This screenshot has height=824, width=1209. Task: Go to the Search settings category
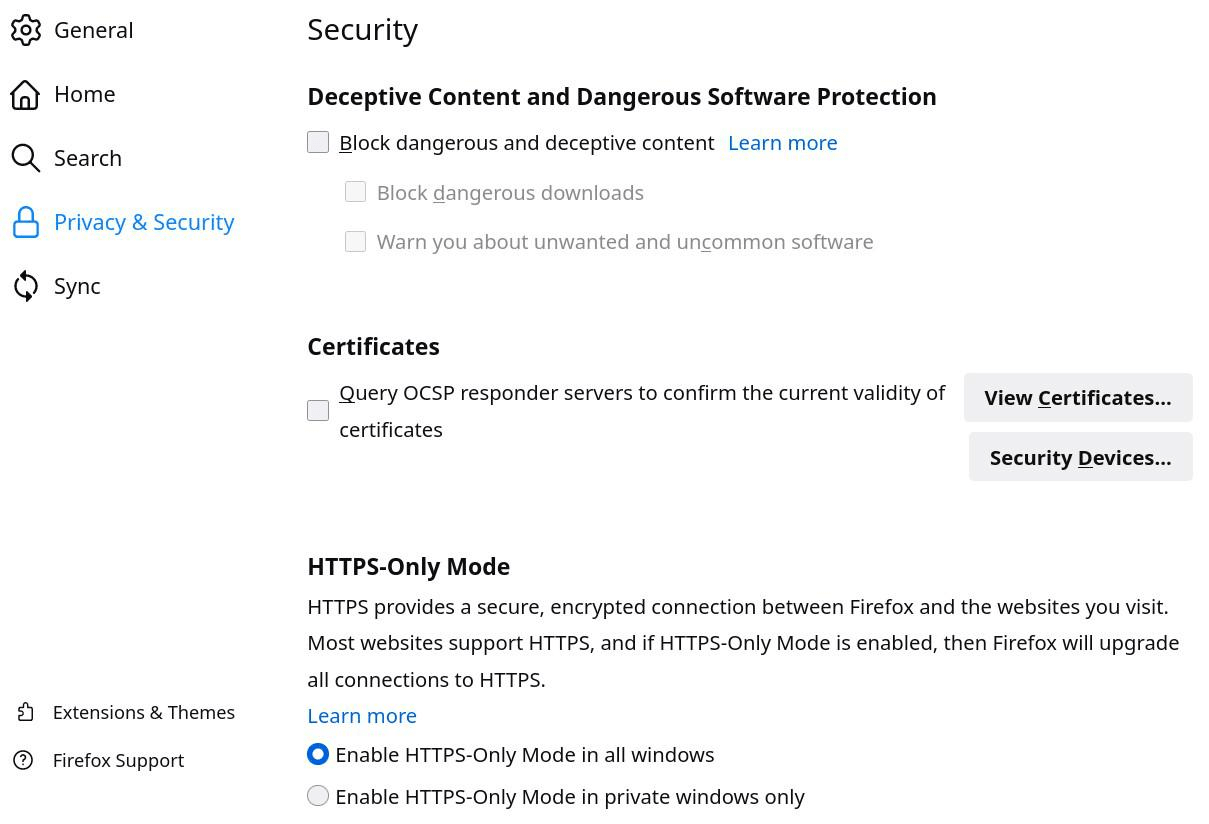(x=88, y=158)
